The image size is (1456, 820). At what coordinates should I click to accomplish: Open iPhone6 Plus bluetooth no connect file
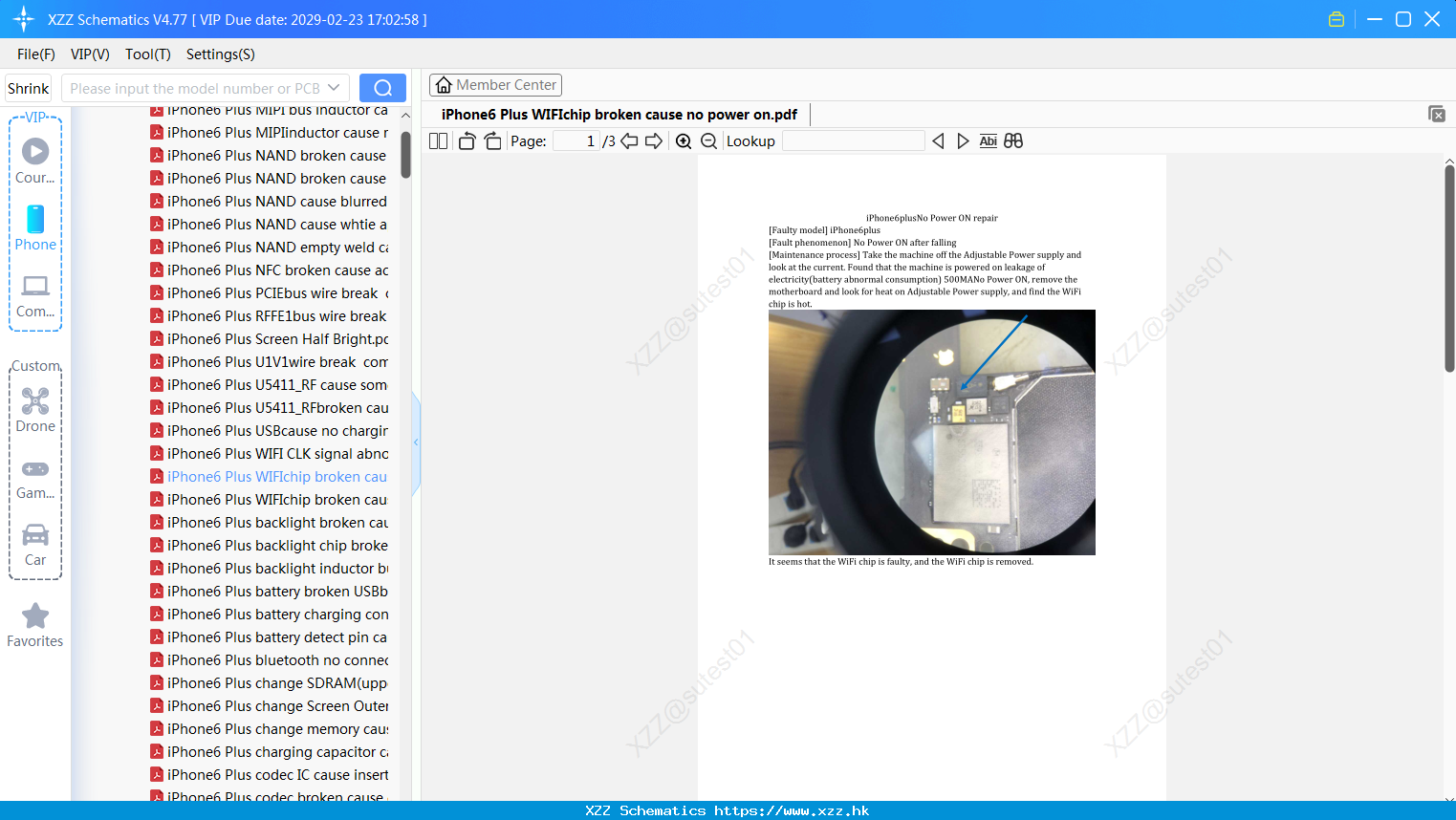278,660
